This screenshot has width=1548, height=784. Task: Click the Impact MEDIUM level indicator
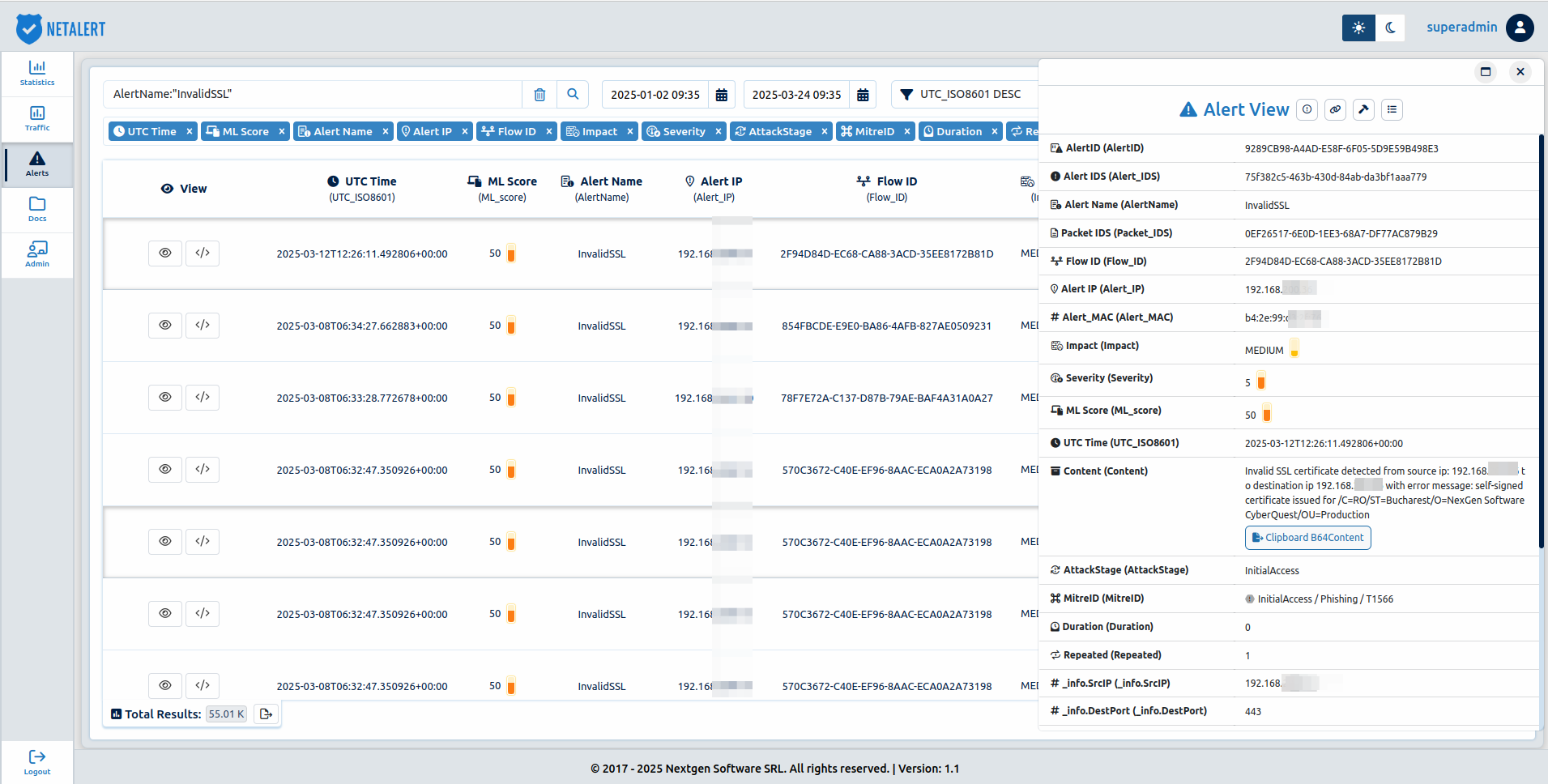[x=1294, y=348]
